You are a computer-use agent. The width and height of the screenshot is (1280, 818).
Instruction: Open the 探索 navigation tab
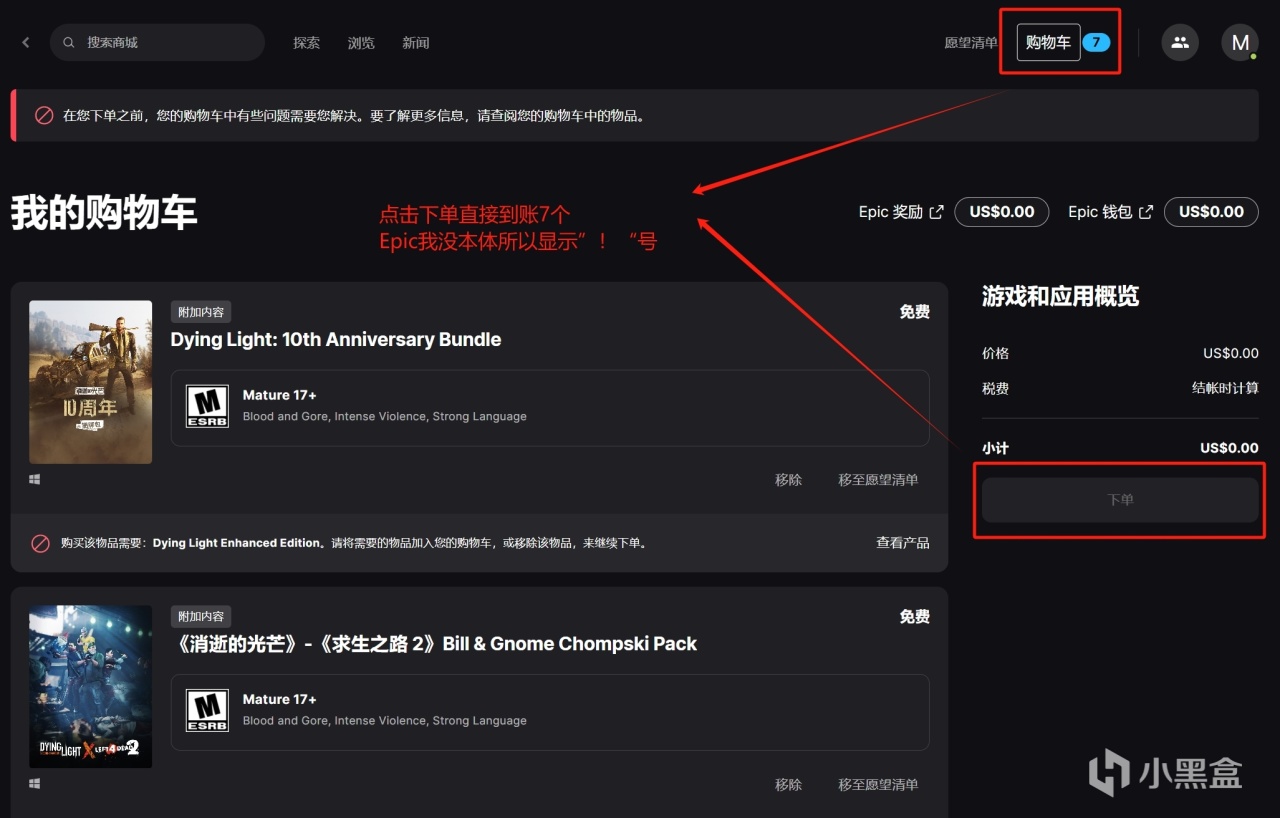pos(306,43)
